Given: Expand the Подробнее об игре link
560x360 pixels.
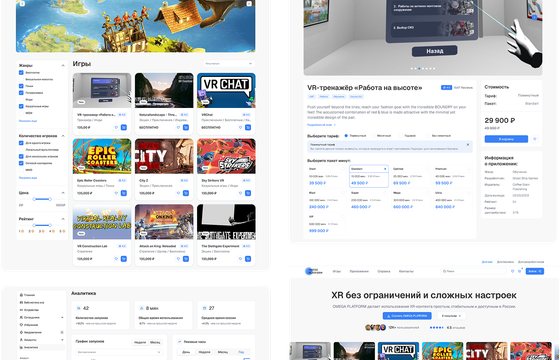Looking at the screenshot, I should [321, 125].
